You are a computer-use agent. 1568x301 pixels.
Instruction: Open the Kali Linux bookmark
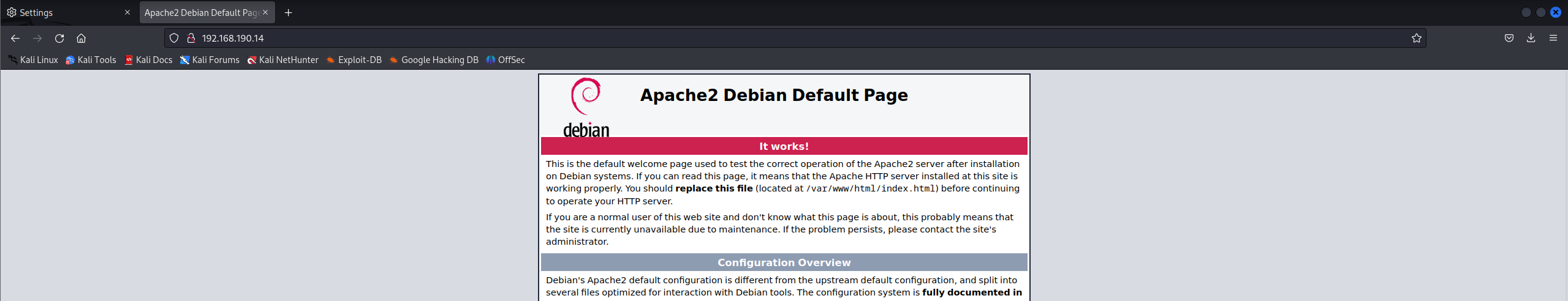(x=33, y=60)
